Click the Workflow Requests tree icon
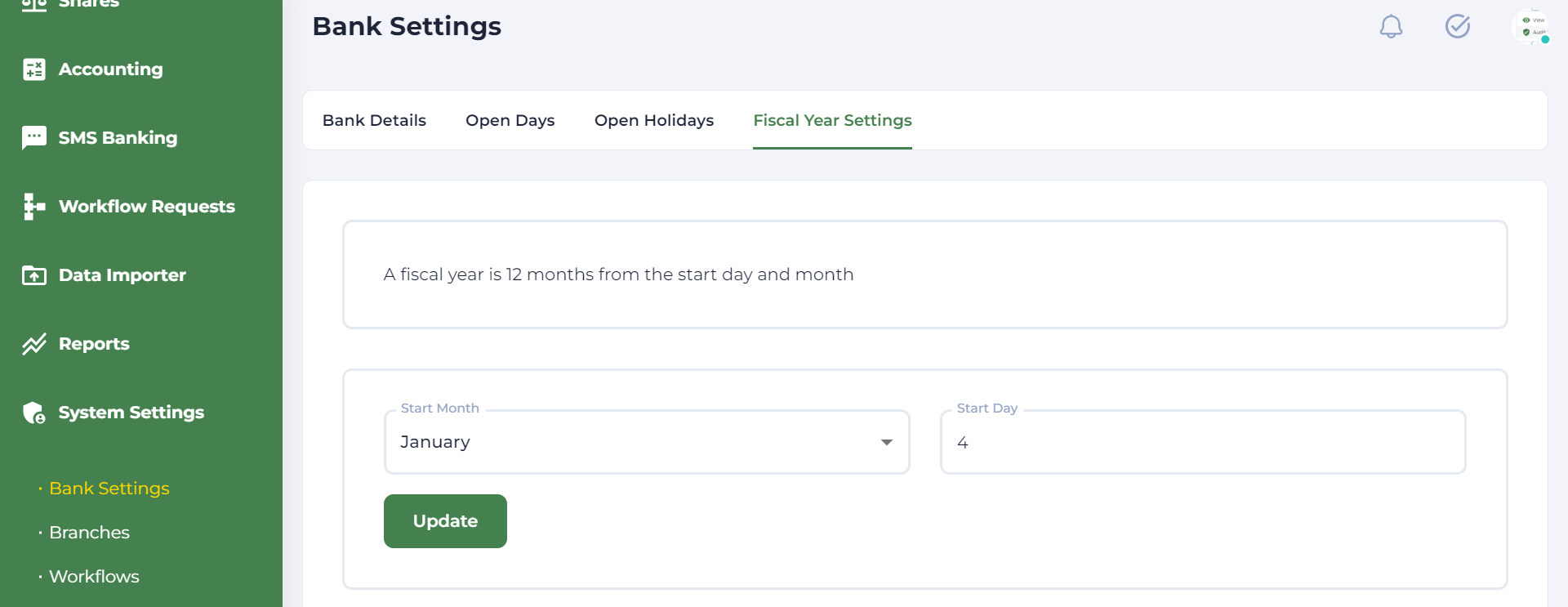 [x=33, y=207]
